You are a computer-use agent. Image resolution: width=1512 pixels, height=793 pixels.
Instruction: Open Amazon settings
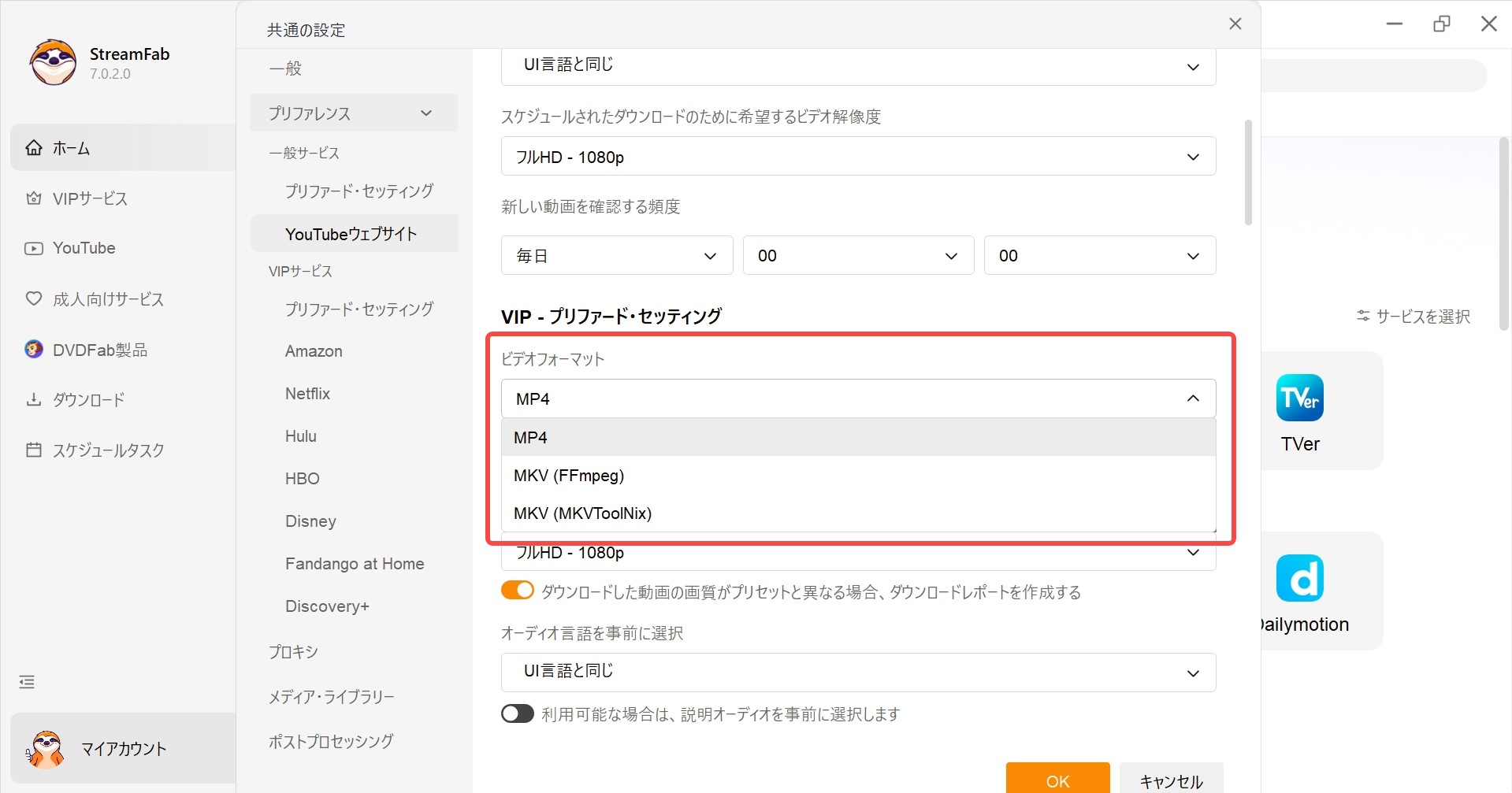(x=314, y=351)
